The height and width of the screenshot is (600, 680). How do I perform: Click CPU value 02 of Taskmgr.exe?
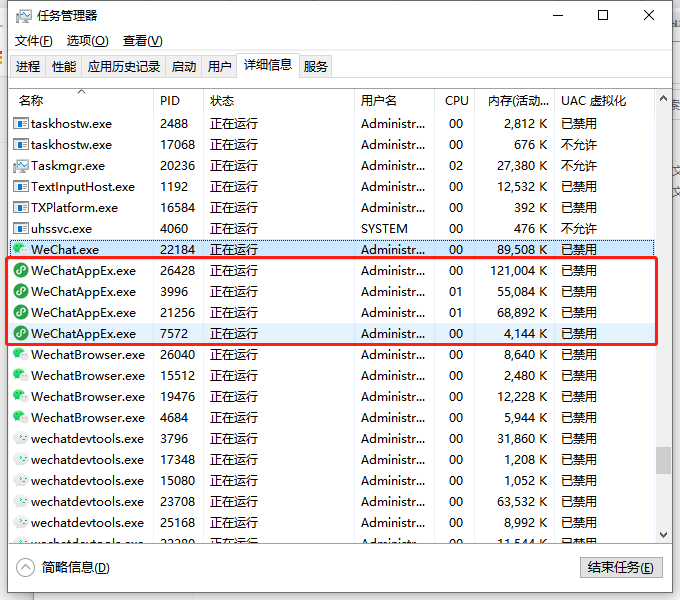coord(456,166)
